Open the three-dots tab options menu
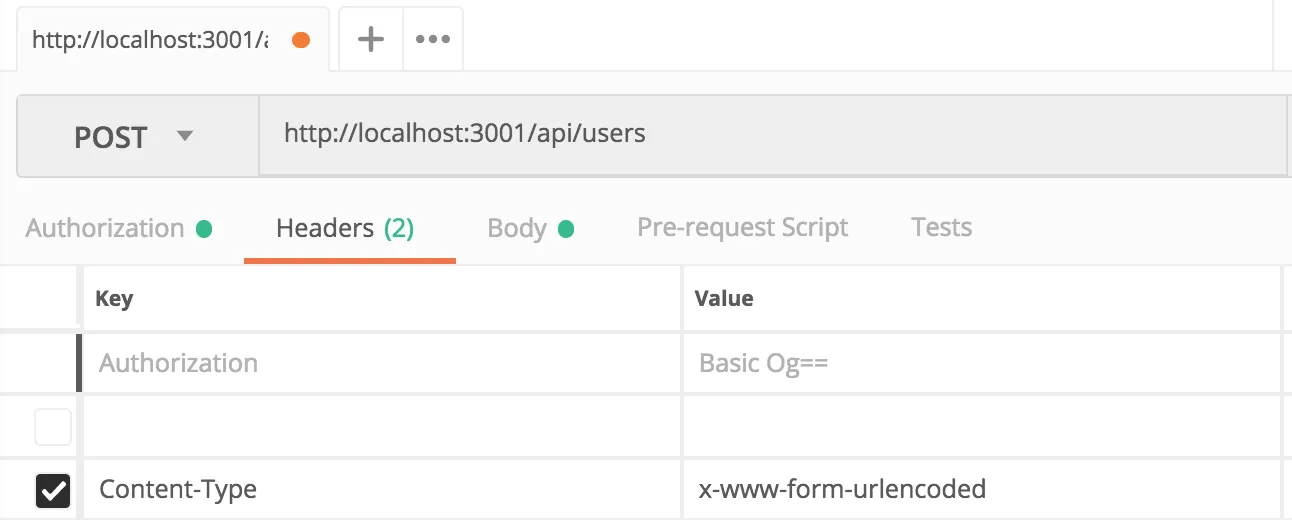This screenshot has height=520, width=1292. pos(432,40)
